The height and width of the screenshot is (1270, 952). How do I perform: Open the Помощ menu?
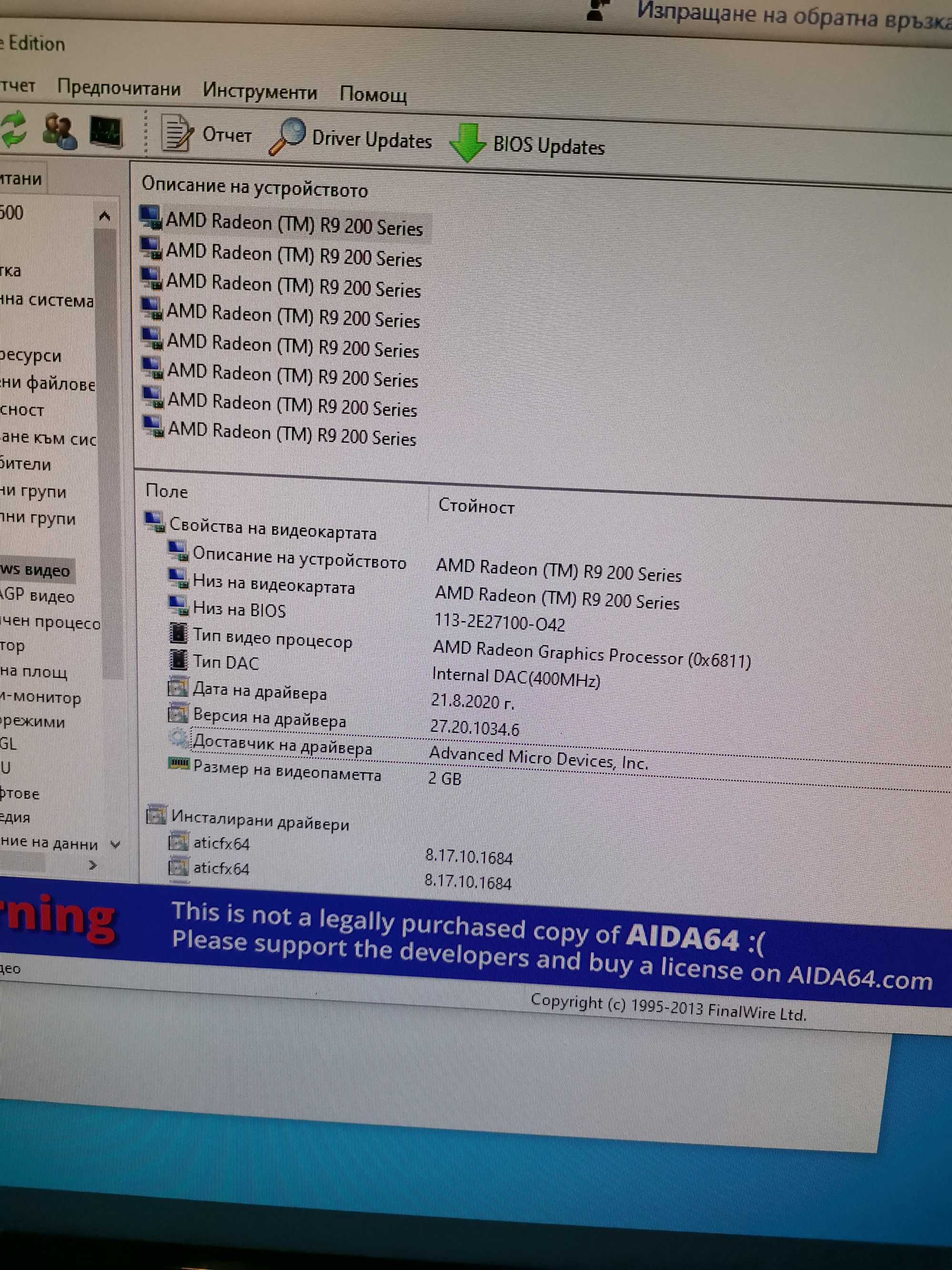tap(373, 94)
